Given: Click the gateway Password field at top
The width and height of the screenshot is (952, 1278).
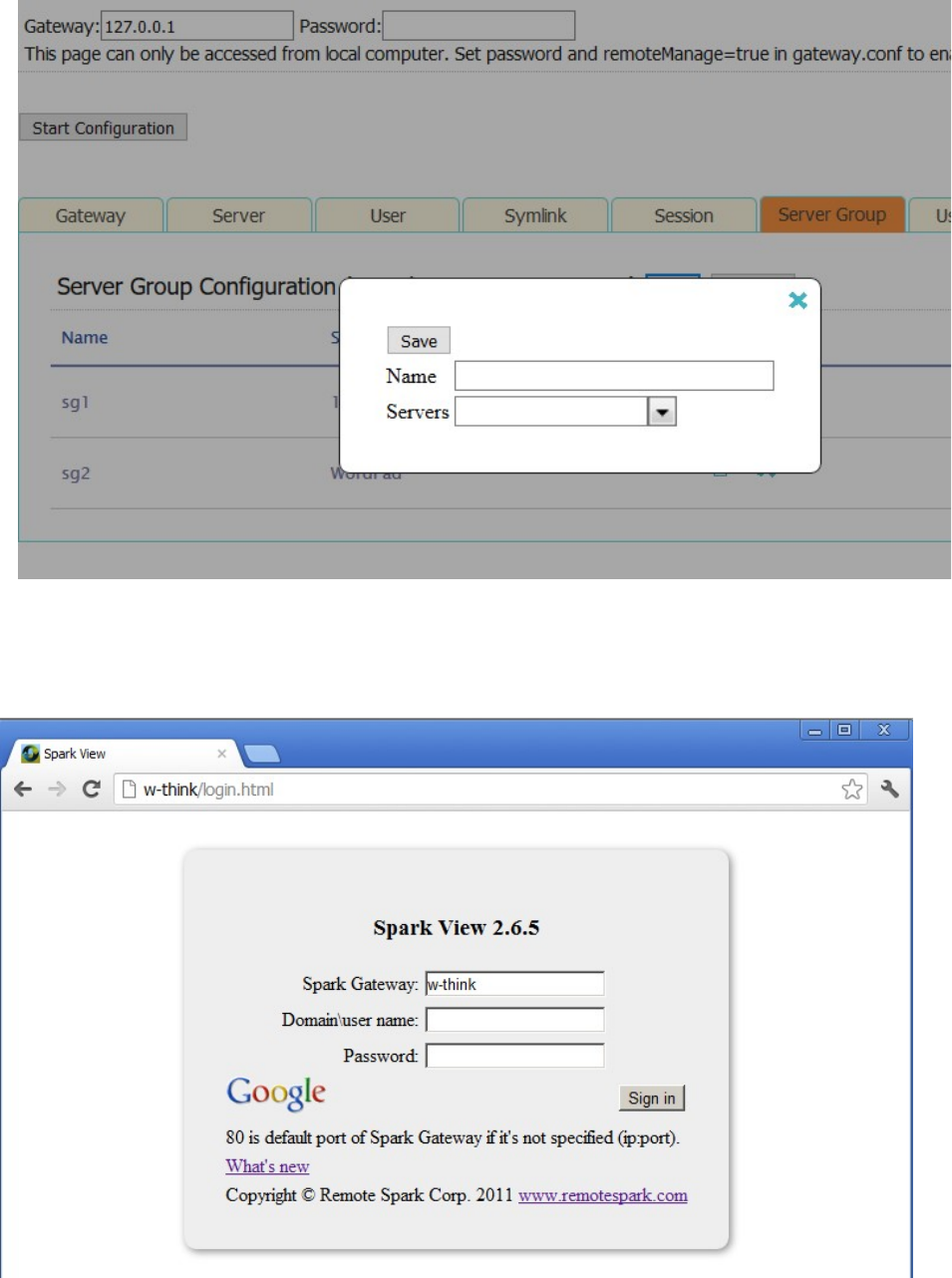Looking at the screenshot, I should pos(478,26).
